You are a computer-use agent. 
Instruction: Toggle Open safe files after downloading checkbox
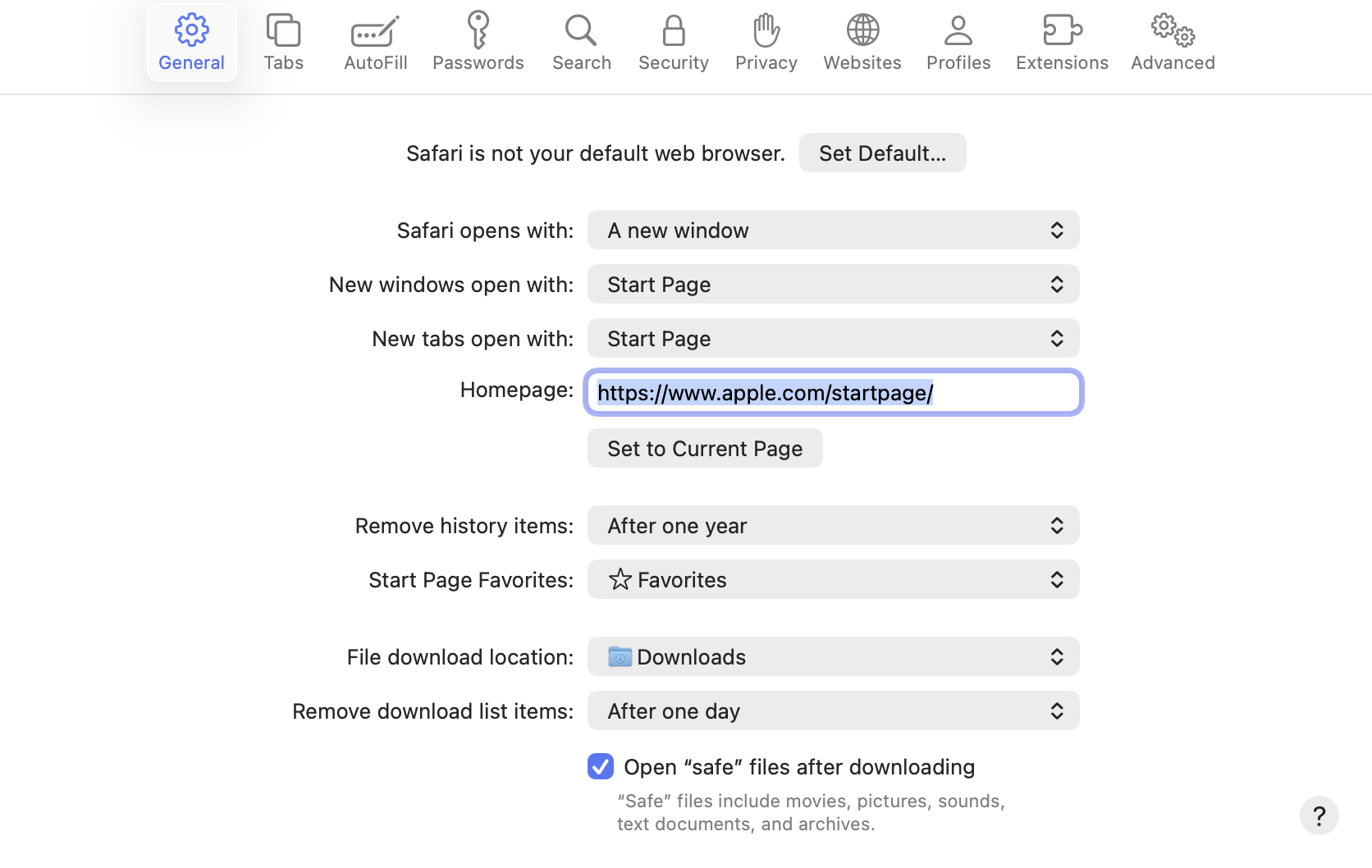coord(601,766)
